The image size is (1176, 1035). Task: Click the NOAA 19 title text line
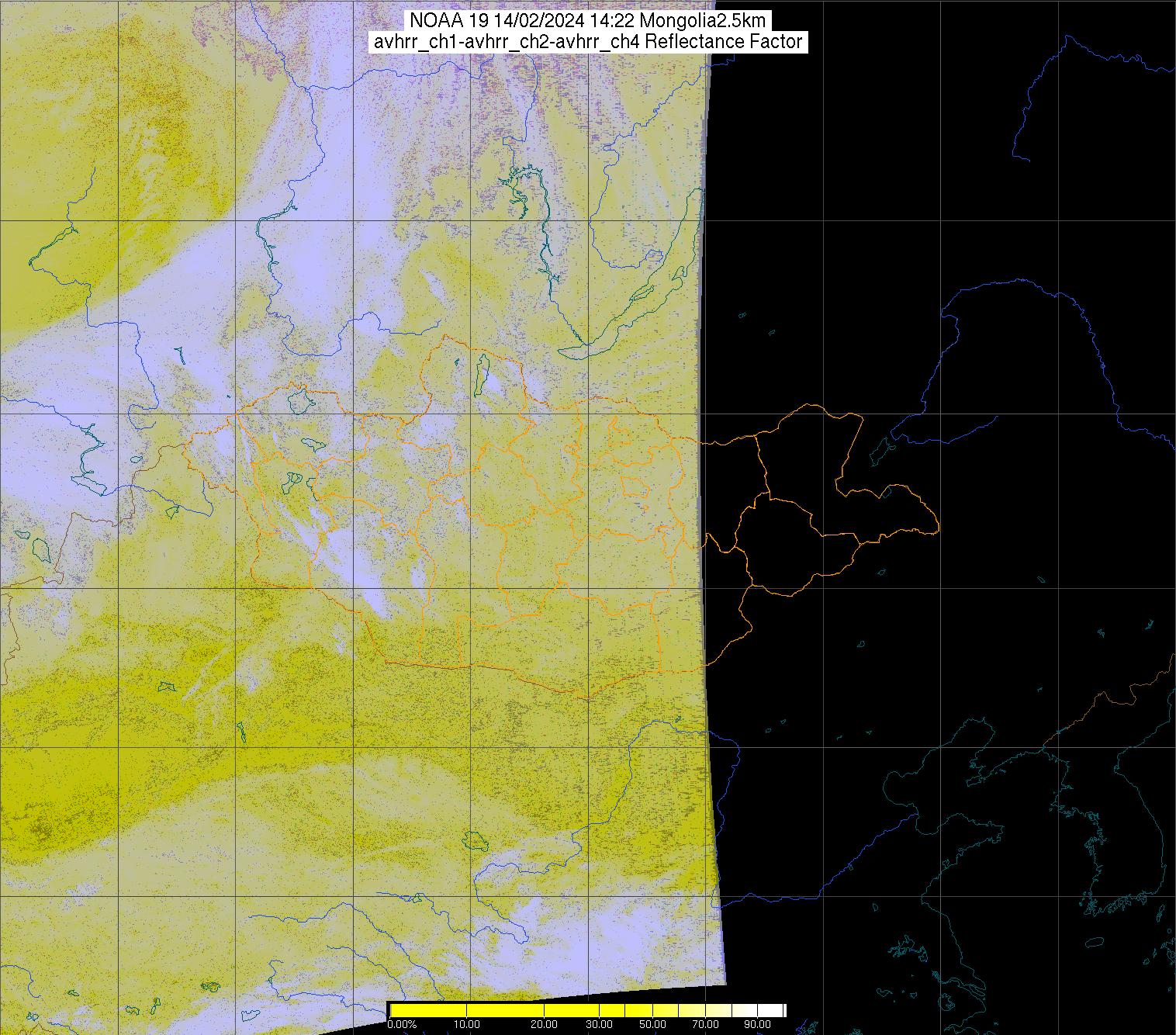pos(587,21)
